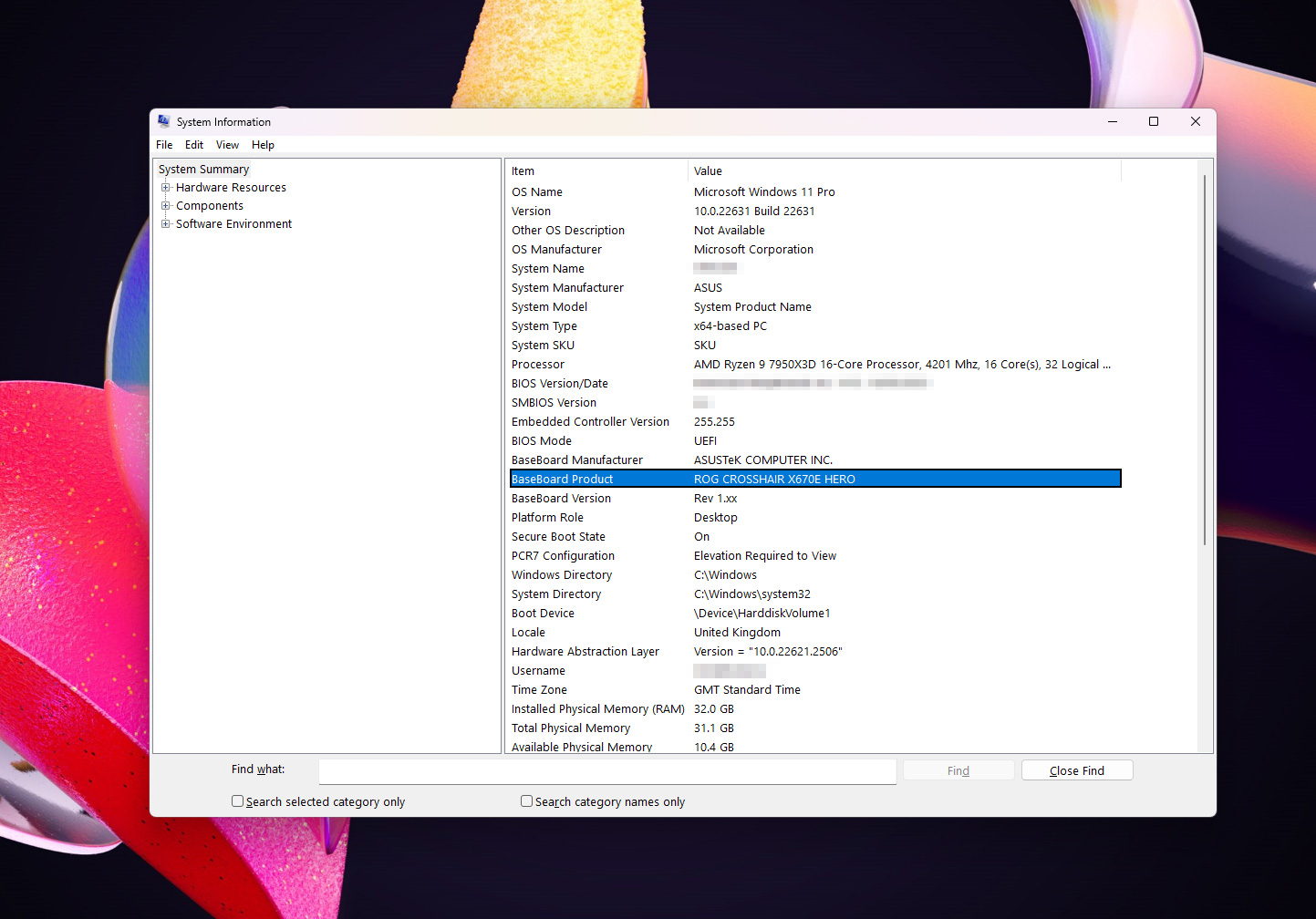Select System Summary in the tree
This screenshot has height=919, width=1316.
203,170
